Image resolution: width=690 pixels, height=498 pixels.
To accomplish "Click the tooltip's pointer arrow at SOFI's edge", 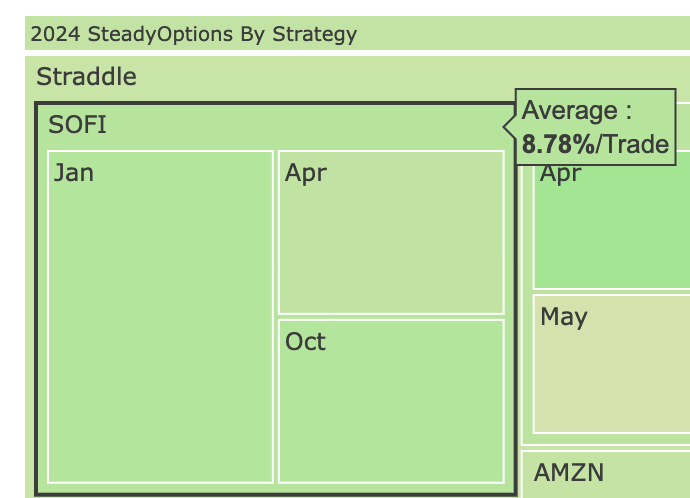I will (509, 127).
